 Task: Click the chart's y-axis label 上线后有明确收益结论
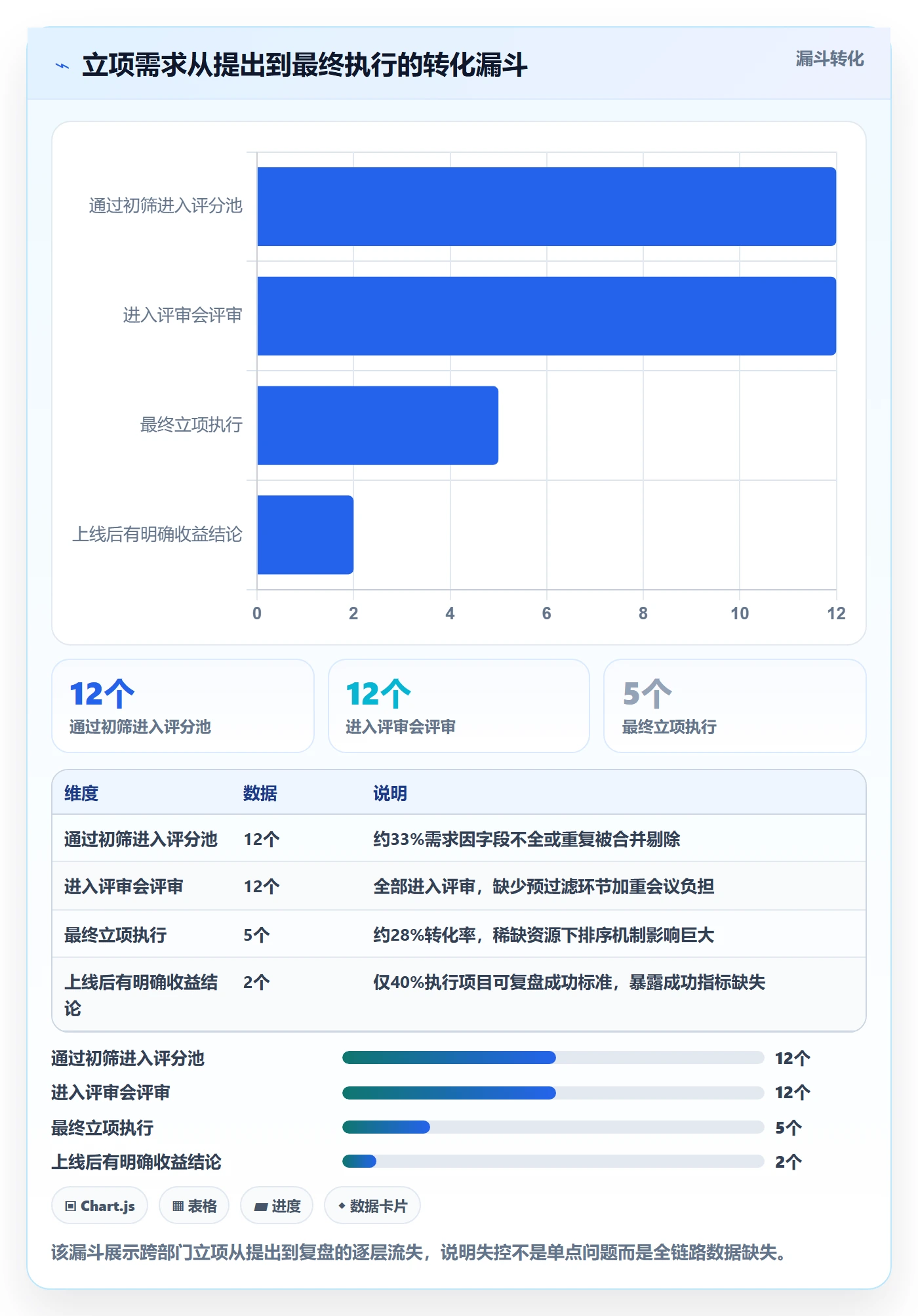[157, 535]
